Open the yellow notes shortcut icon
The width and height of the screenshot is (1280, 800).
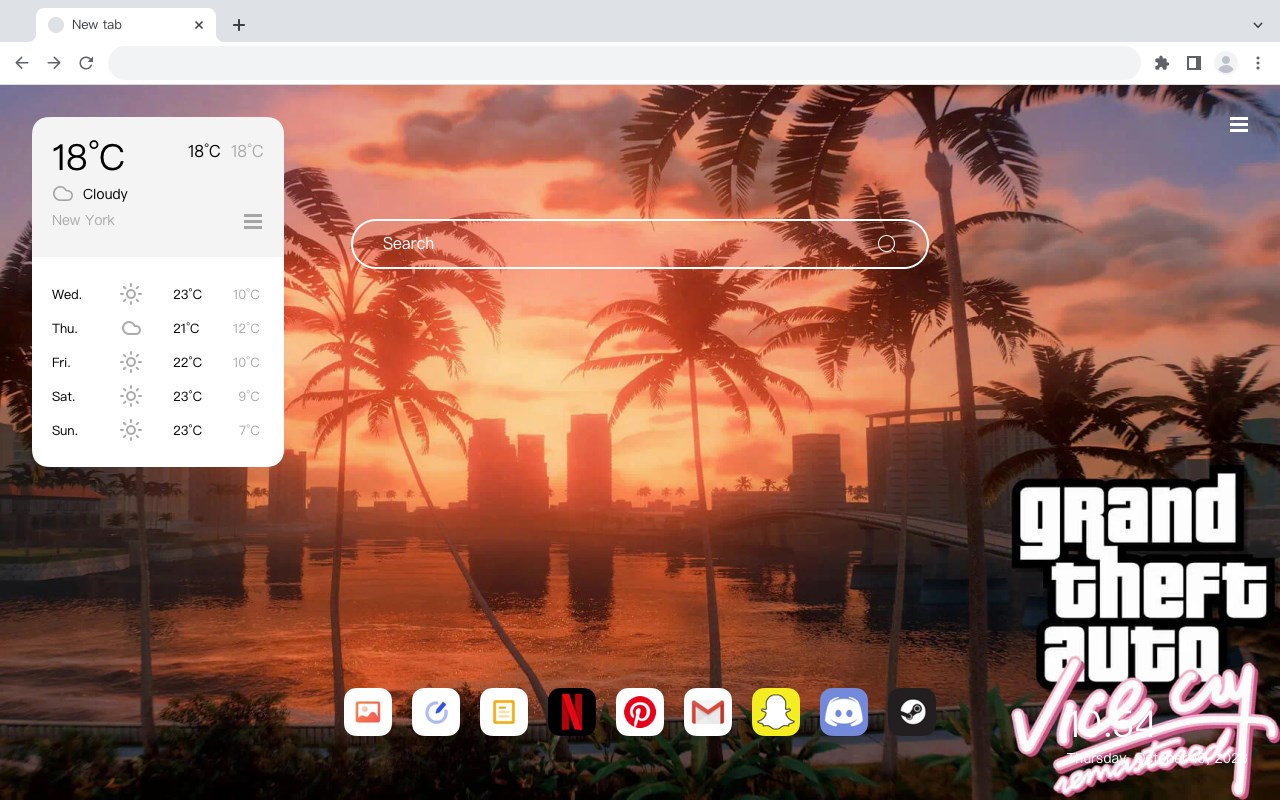click(x=504, y=712)
